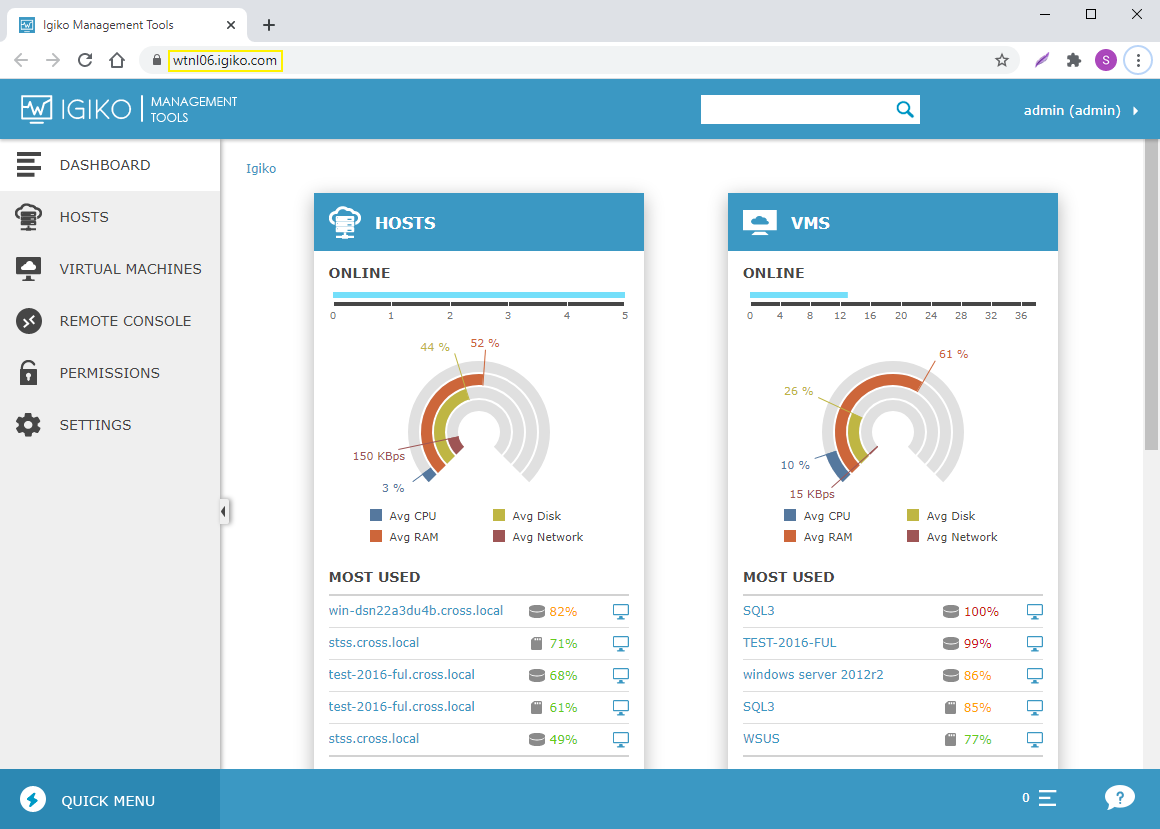This screenshot has width=1160, height=829.
Task: Open the task list icon in footer
Action: coord(1047,798)
